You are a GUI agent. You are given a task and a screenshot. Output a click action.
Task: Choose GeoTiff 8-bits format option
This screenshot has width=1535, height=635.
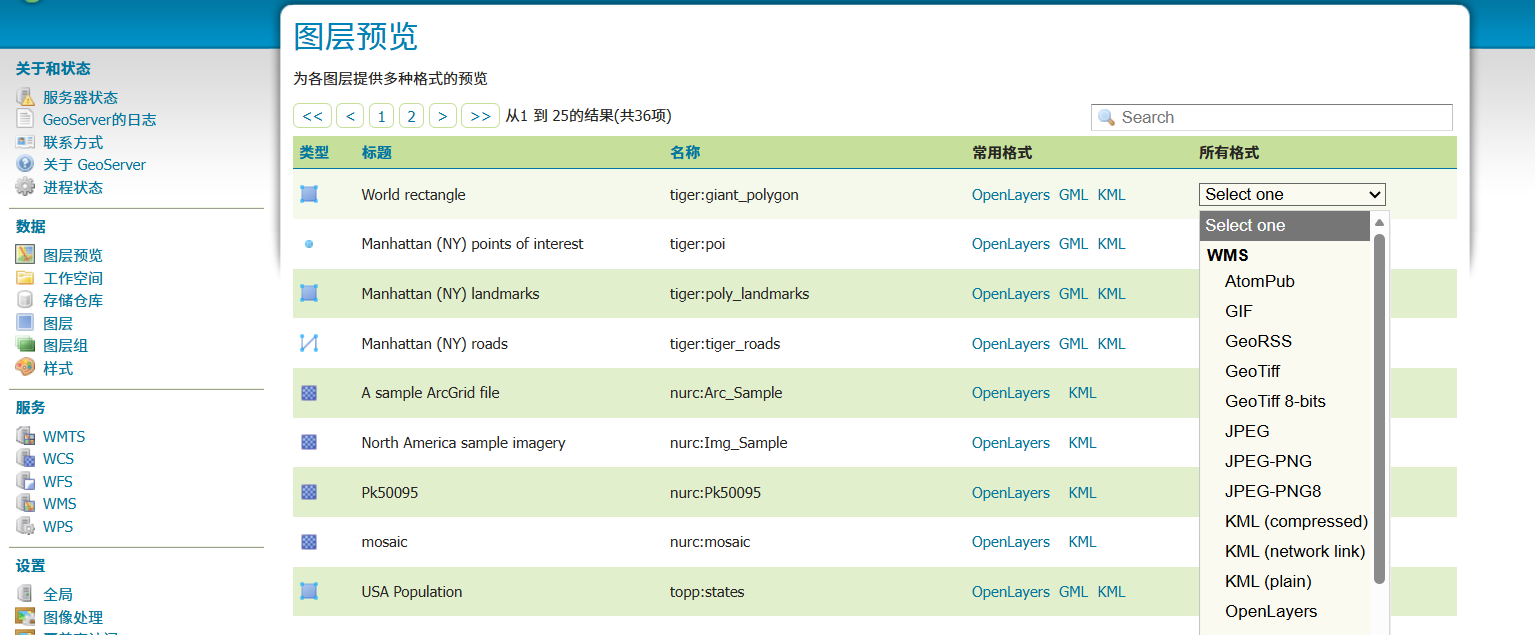[1275, 401]
